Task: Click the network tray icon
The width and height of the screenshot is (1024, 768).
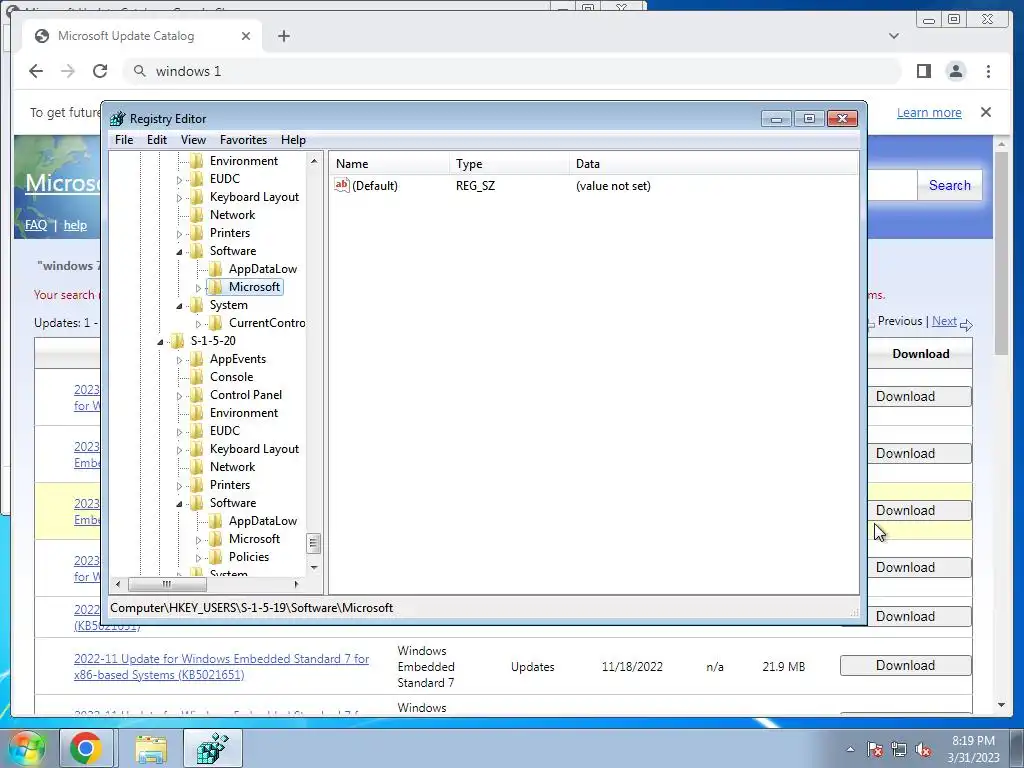Action: click(x=899, y=749)
